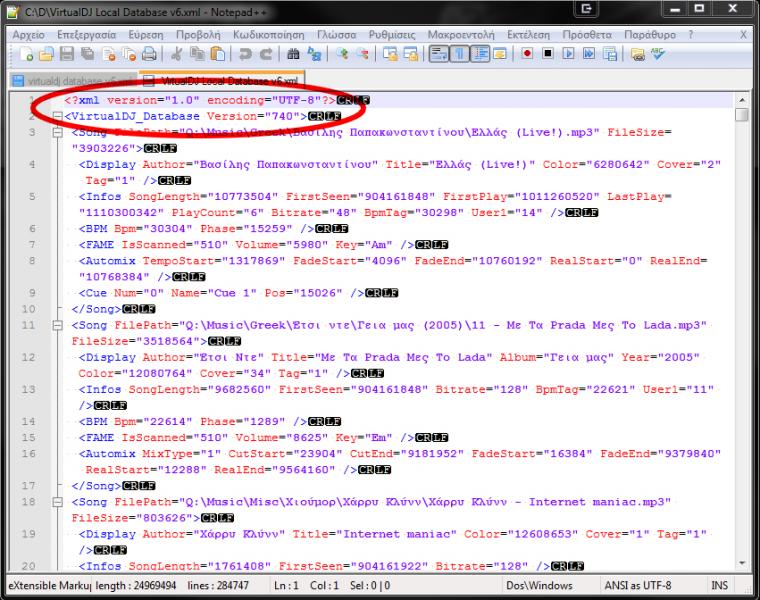Screen dimensions: 760x600
Task: Copy selection using toolbar copy icon
Action: 197,54
